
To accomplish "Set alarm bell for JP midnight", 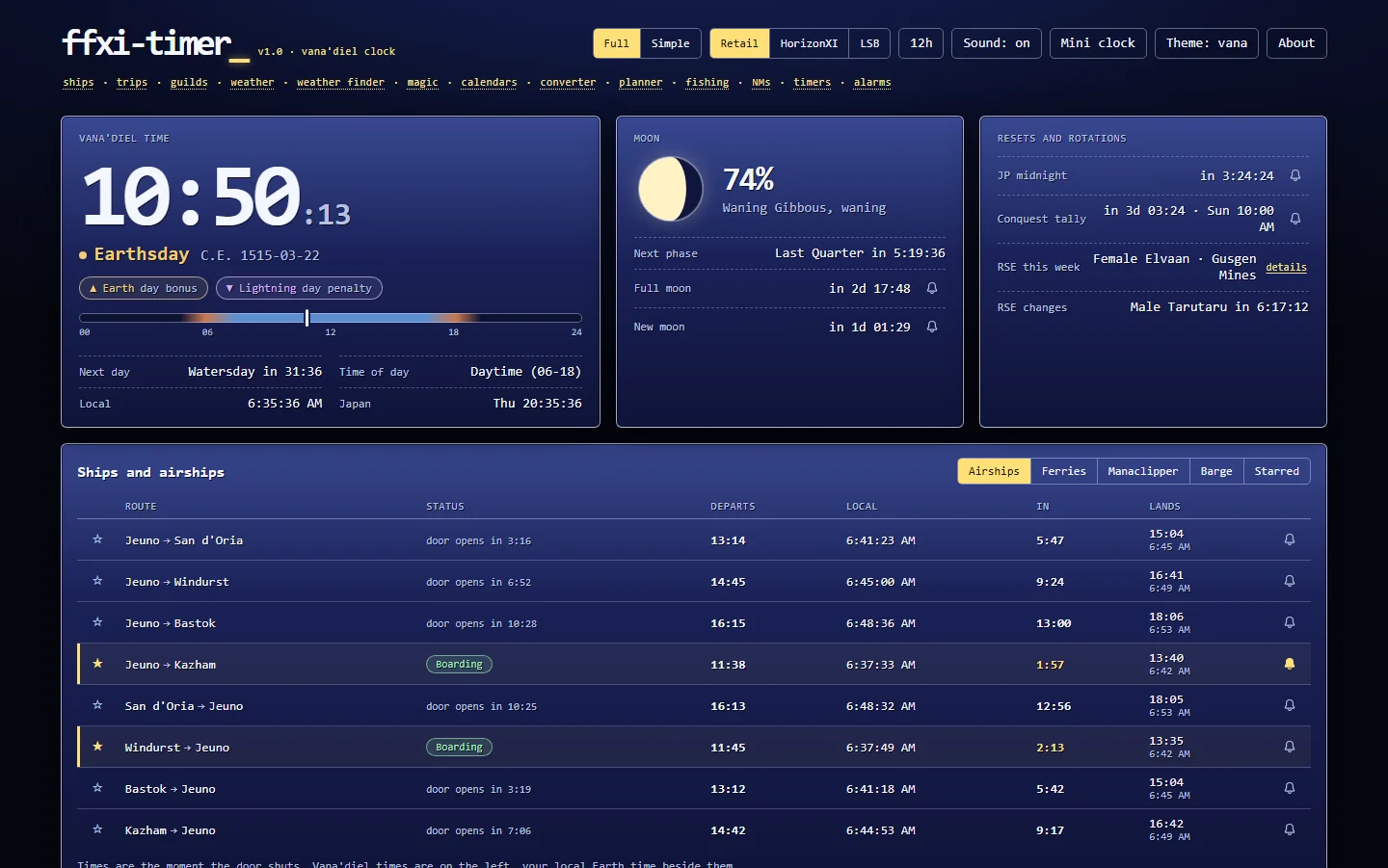I will point(1295,175).
